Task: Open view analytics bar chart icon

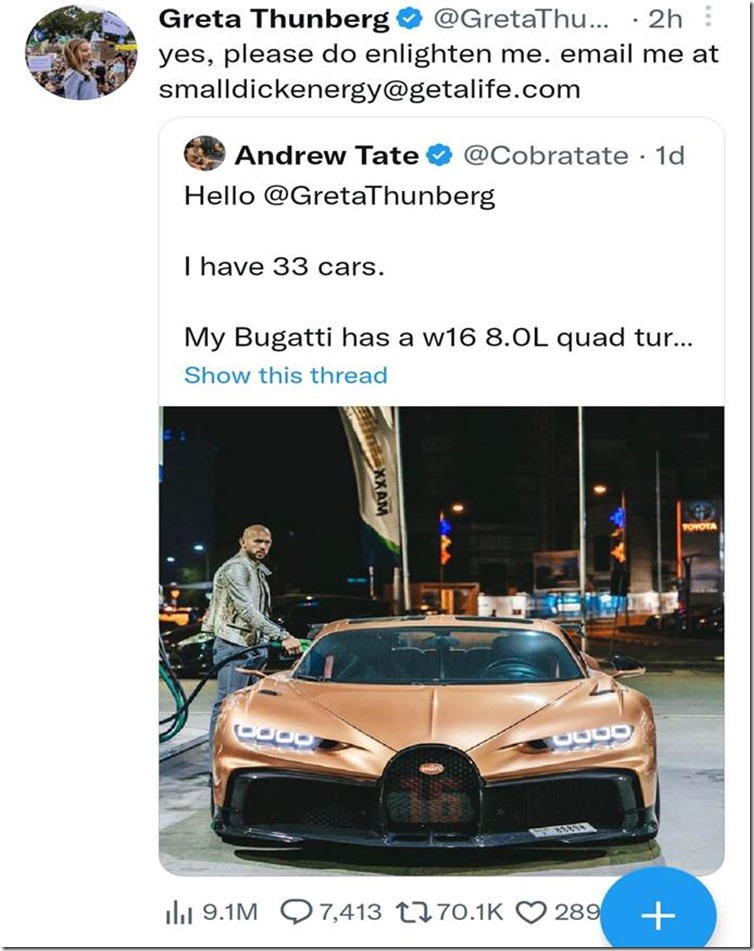Action: tap(176, 911)
